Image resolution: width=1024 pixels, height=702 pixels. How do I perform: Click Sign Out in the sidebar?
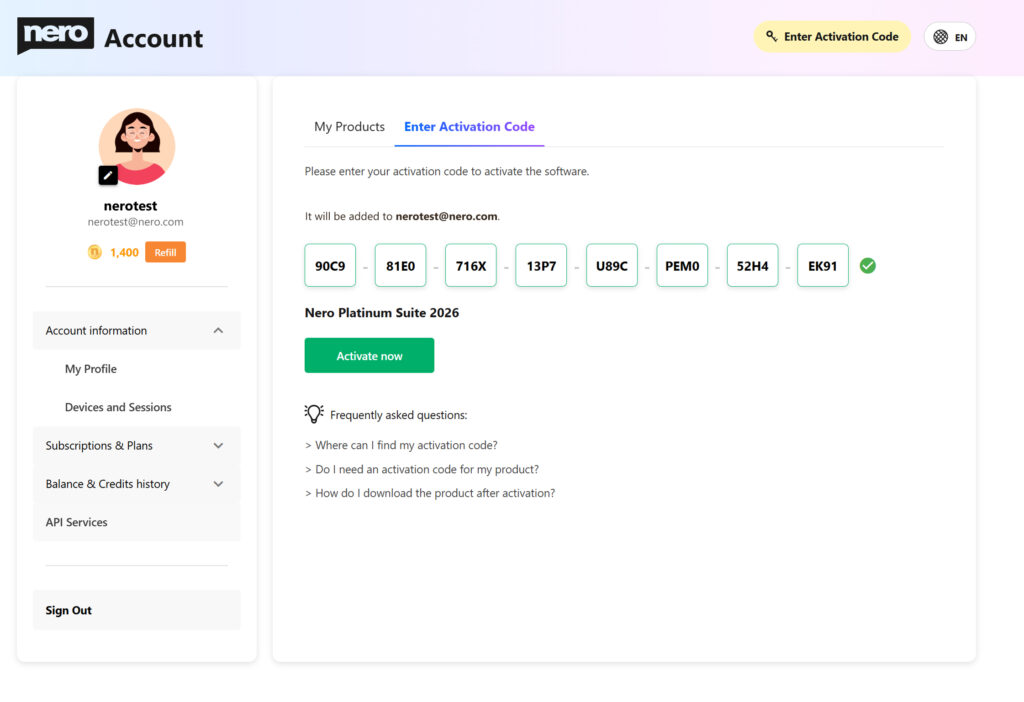tap(68, 609)
